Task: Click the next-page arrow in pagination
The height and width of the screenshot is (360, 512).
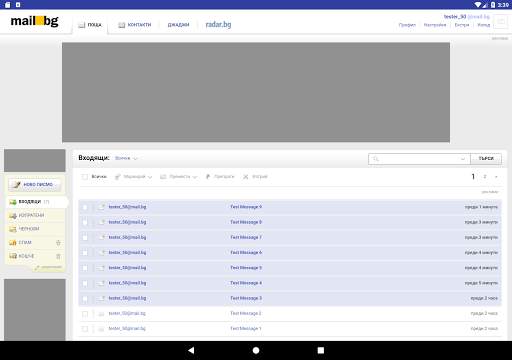Action: [496, 177]
